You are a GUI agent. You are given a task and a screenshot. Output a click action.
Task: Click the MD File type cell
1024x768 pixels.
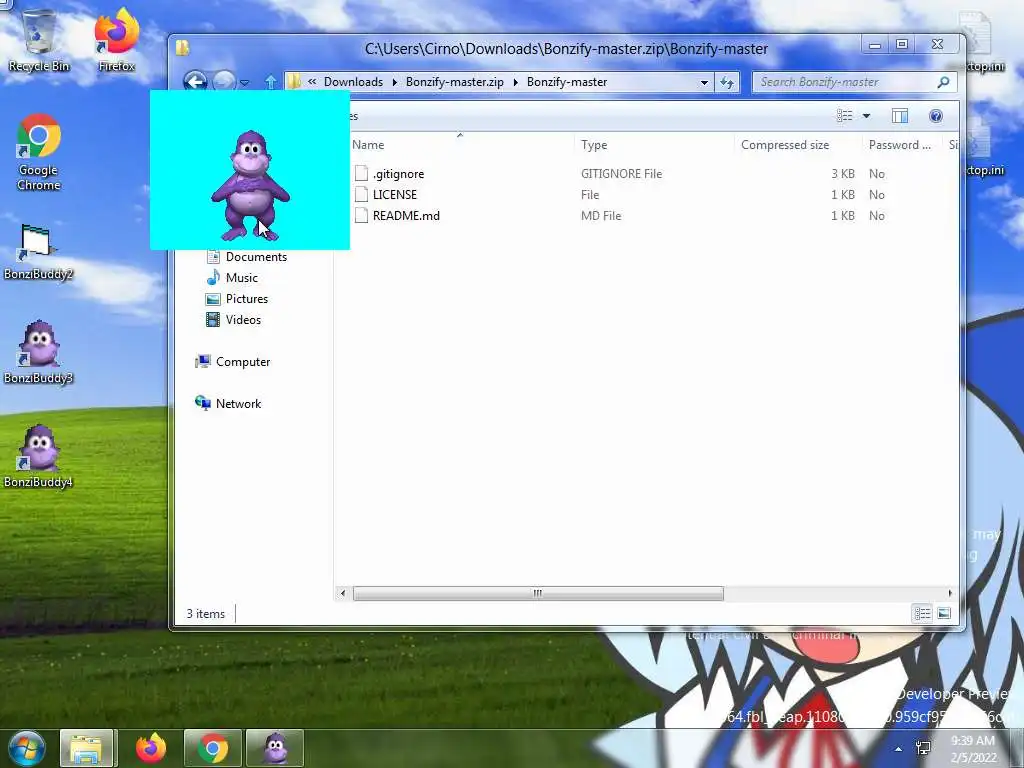click(601, 216)
